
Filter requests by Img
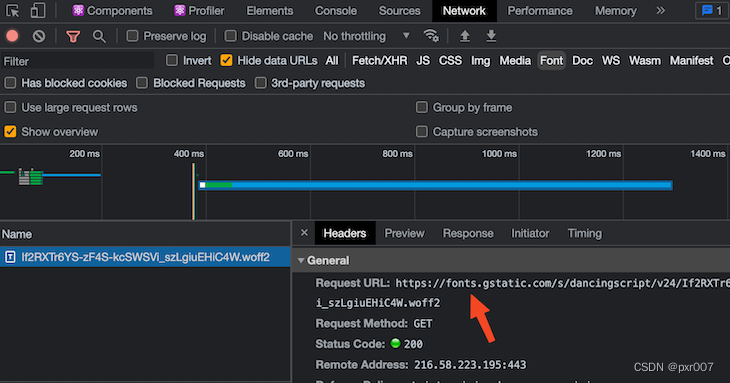click(x=480, y=60)
